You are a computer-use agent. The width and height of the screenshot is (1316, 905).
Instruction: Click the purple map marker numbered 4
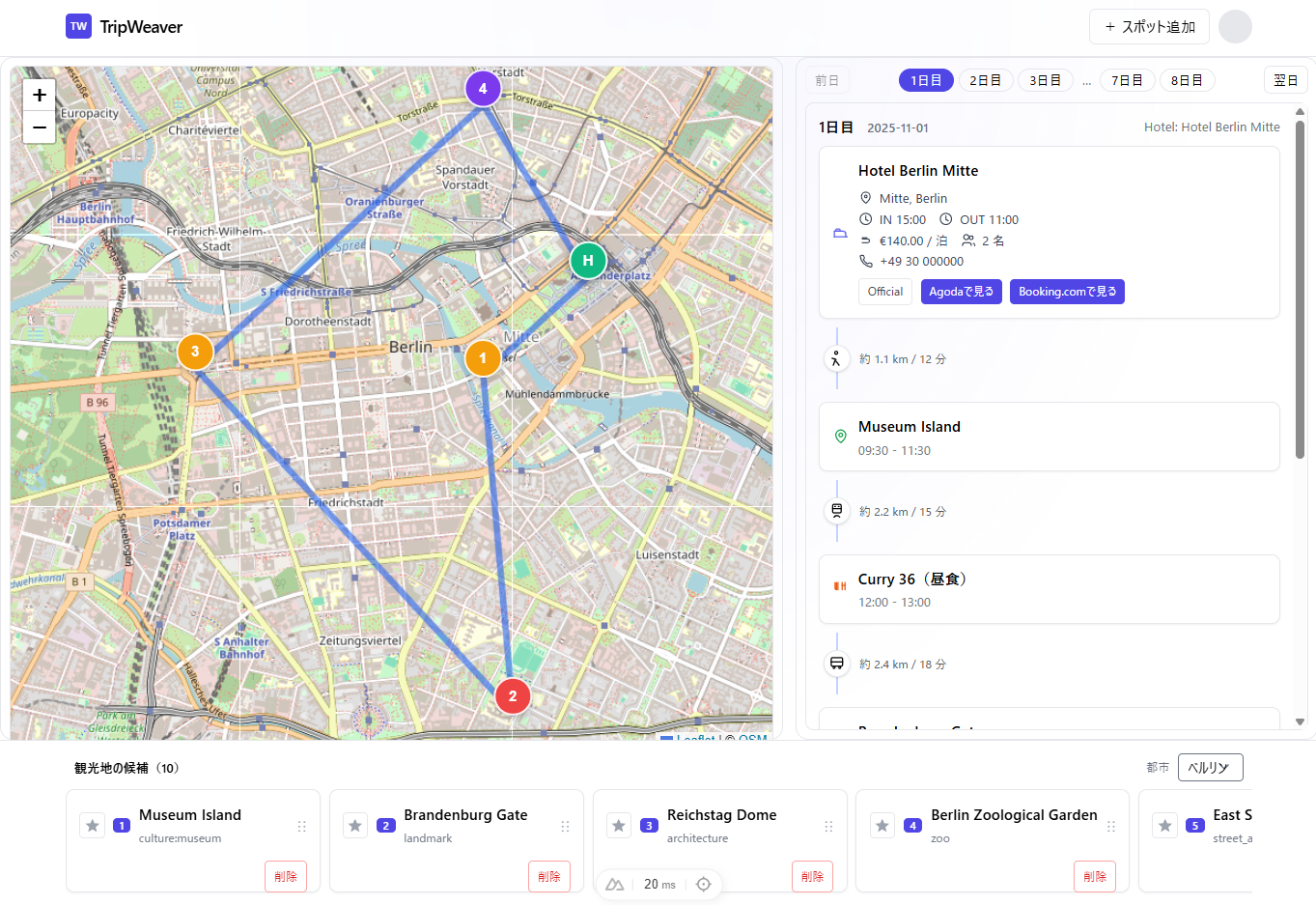[x=483, y=88]
